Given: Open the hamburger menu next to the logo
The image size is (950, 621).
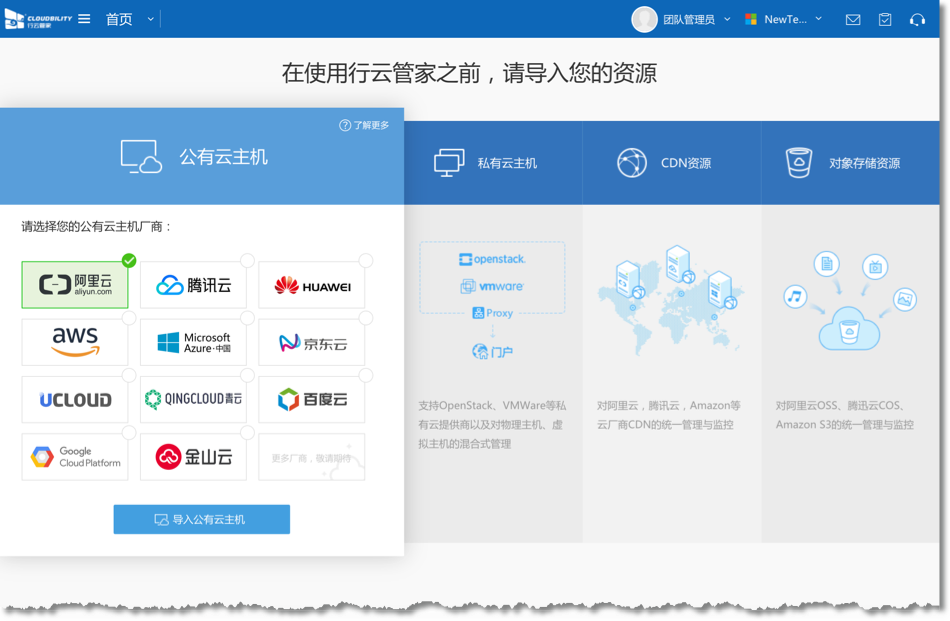Looking at the screenshot, I should coord(84,19).
